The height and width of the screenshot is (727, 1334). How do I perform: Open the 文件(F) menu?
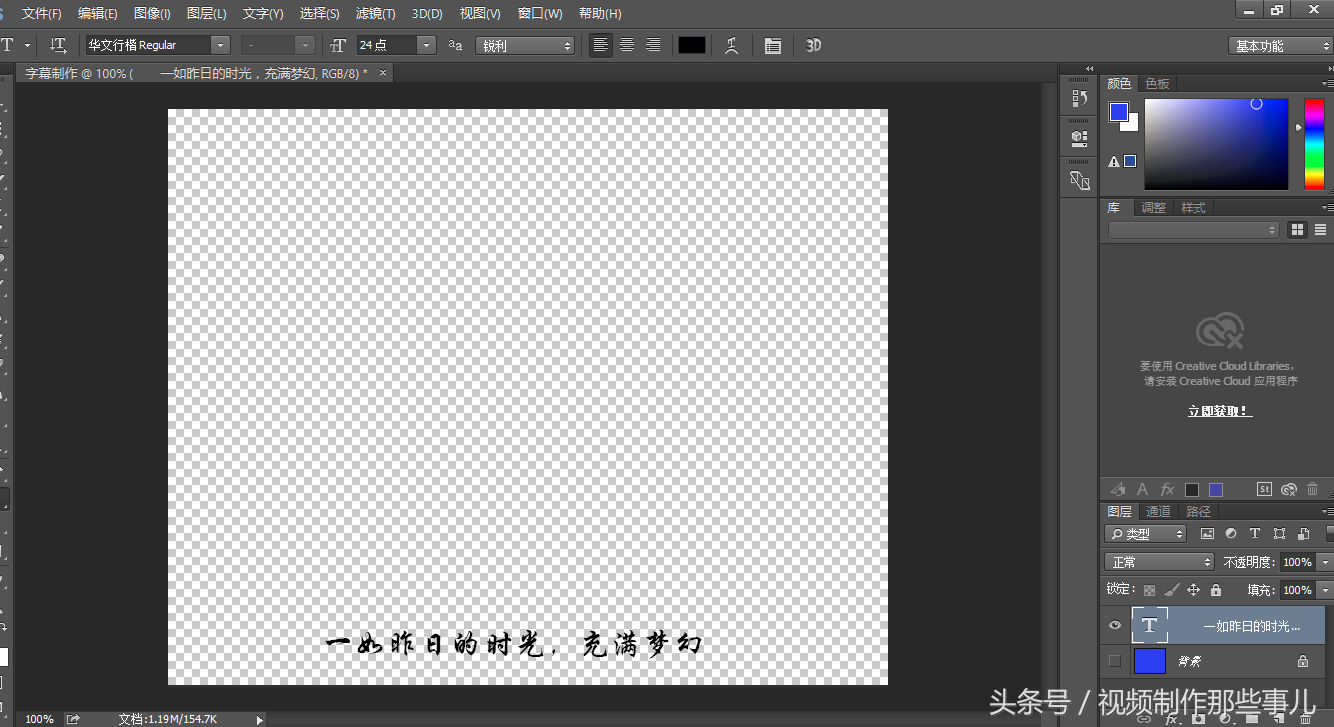41,14
